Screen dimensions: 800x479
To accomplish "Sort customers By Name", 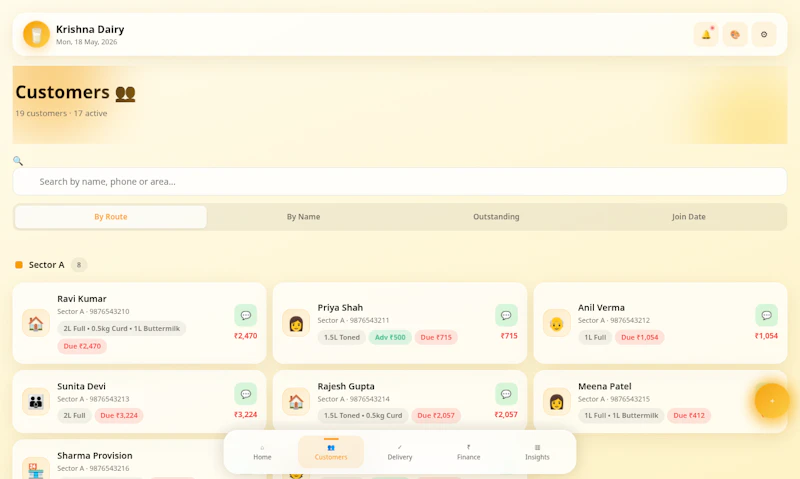I will (x=304, y=217).
